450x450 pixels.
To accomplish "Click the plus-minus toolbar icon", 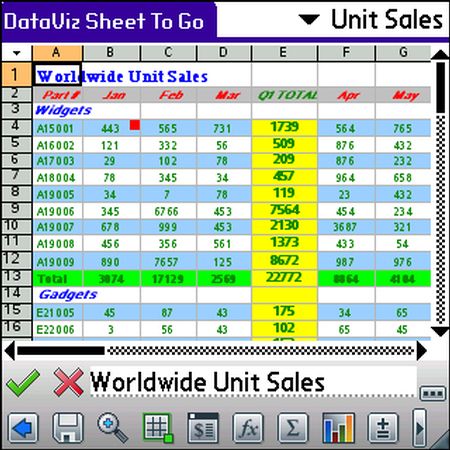I will coord(383,428).
